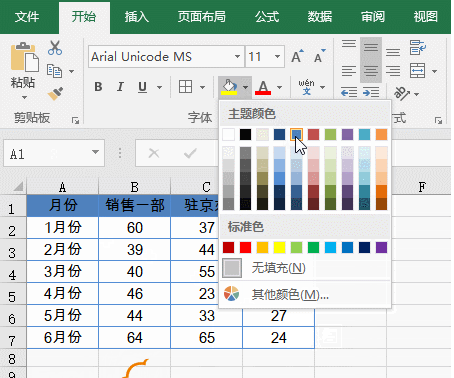
Task: Toggle Underline formatting
Action: coord(142,87)
